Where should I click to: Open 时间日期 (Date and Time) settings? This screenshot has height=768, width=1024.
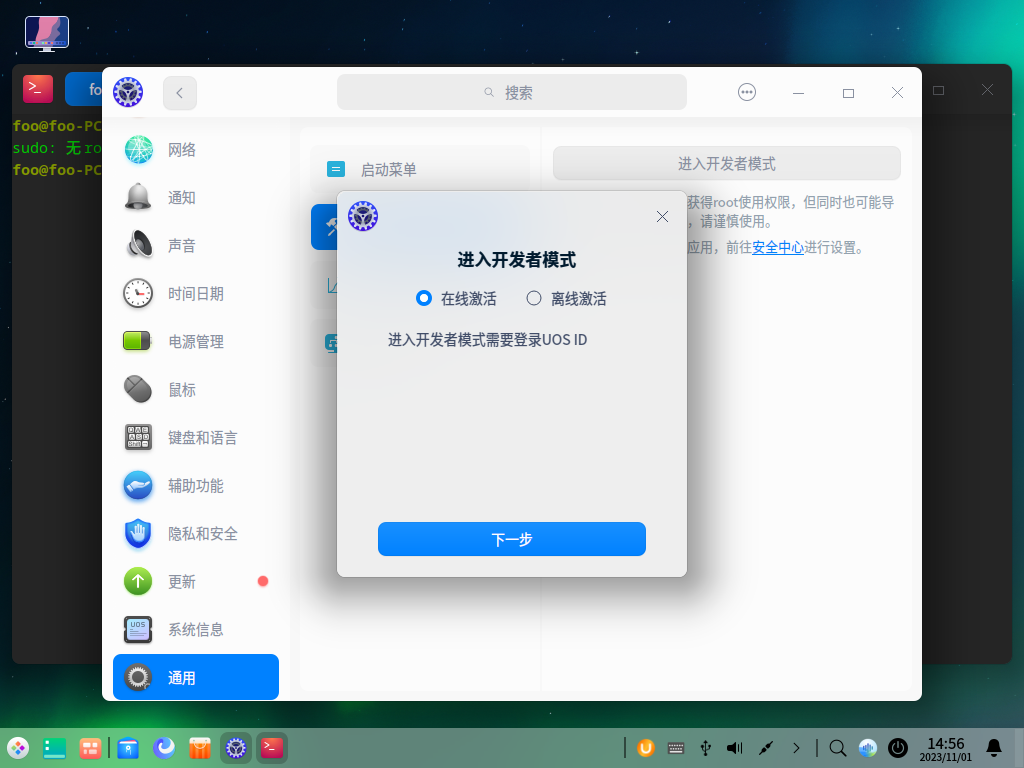pyautogui.click(x=195, y=294)
